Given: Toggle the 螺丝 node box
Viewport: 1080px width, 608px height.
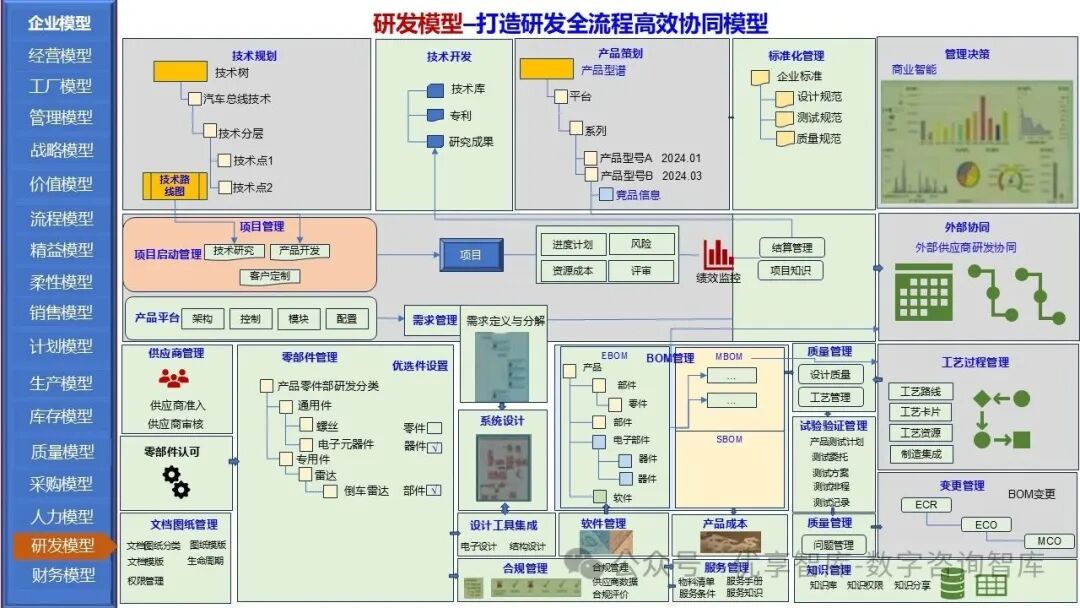Looking at the screenshot, I should (x=306, y=426).
